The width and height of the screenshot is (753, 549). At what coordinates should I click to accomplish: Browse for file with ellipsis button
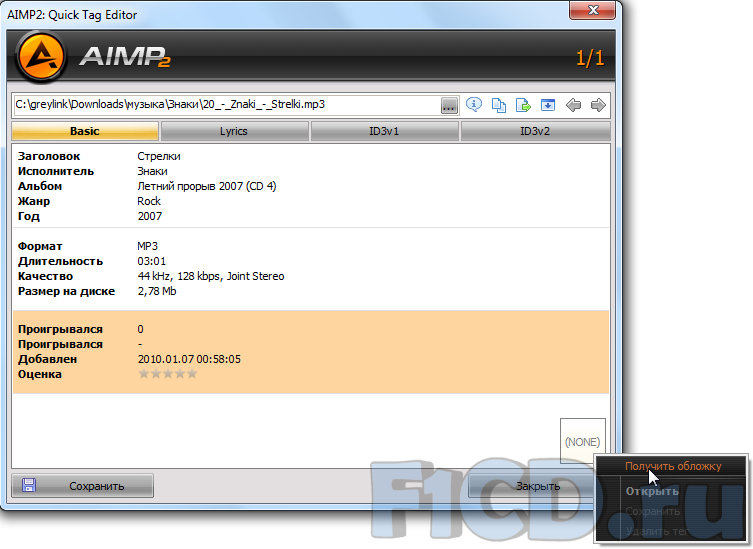(449, 106)
